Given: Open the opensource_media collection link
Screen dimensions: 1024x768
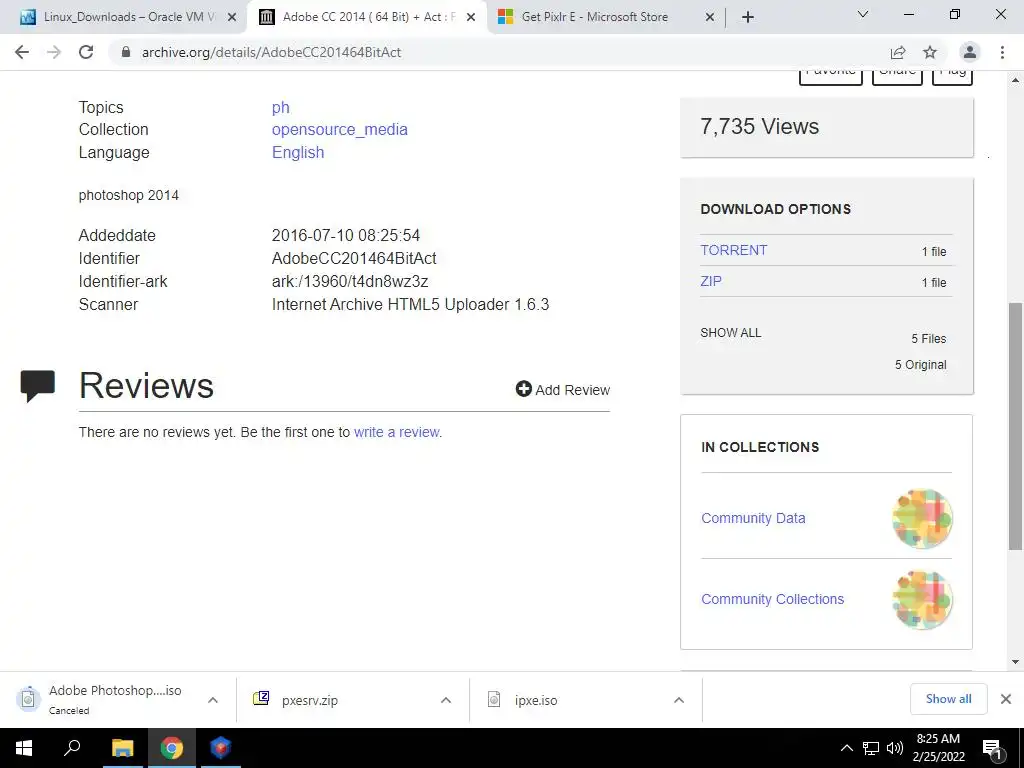Looking at the screenshot, I should (x=340, y=129).
